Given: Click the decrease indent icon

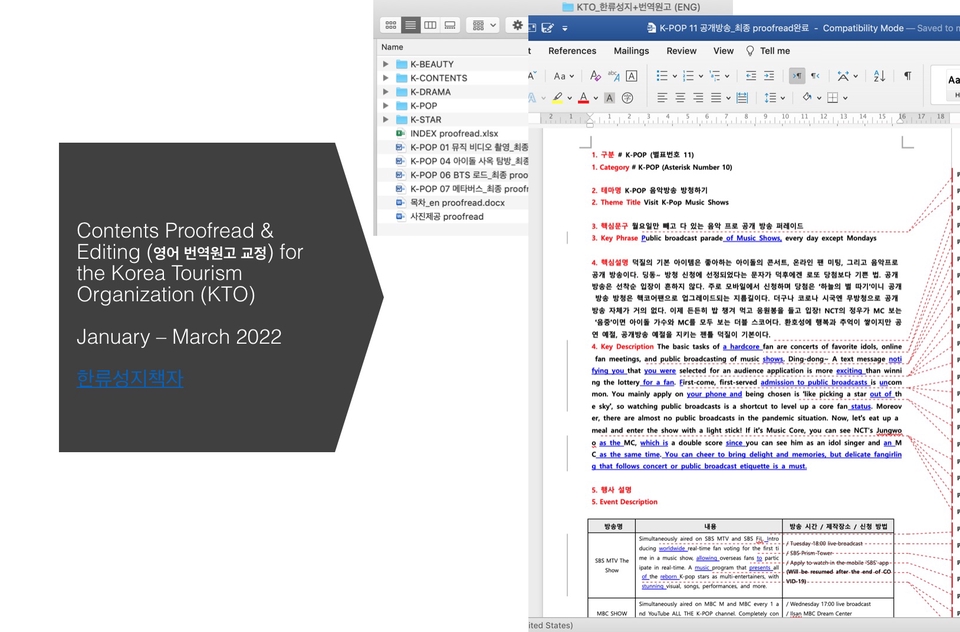Looking at the screenshot, I should click(x=751, y=76).
